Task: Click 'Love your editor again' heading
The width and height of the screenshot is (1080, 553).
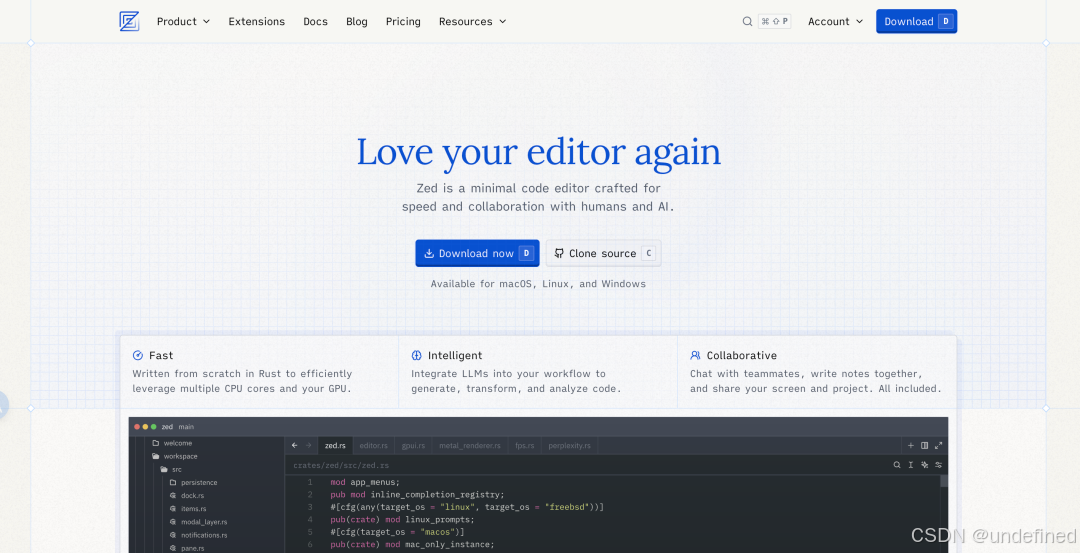Action: [x=539, y=152]
